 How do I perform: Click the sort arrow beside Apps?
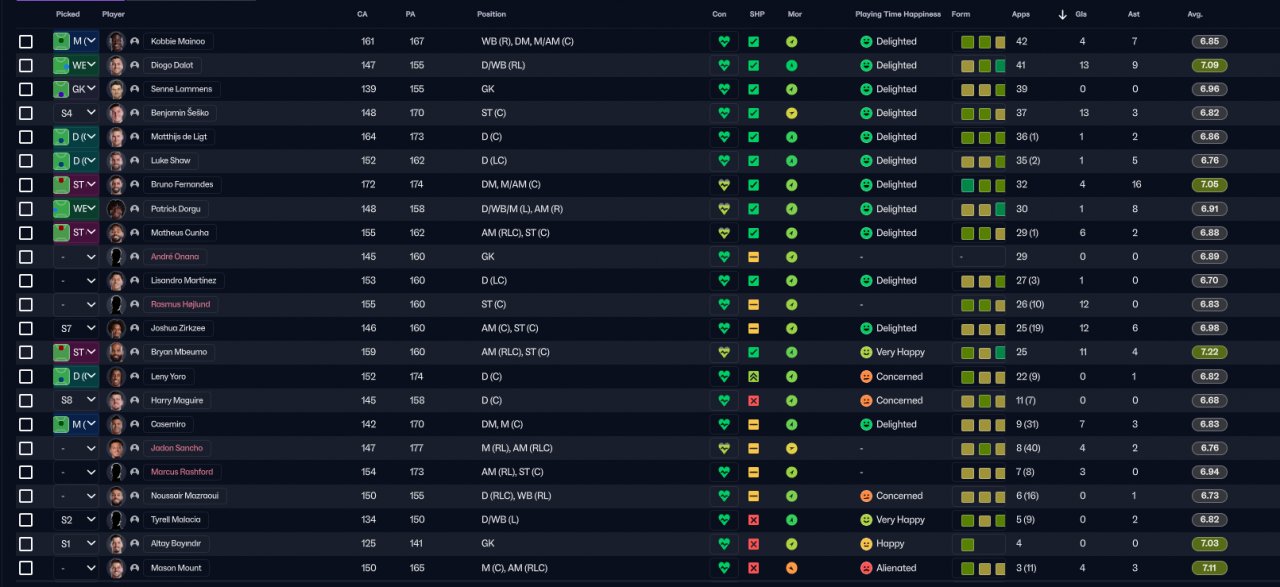[x=1062, y=15]
